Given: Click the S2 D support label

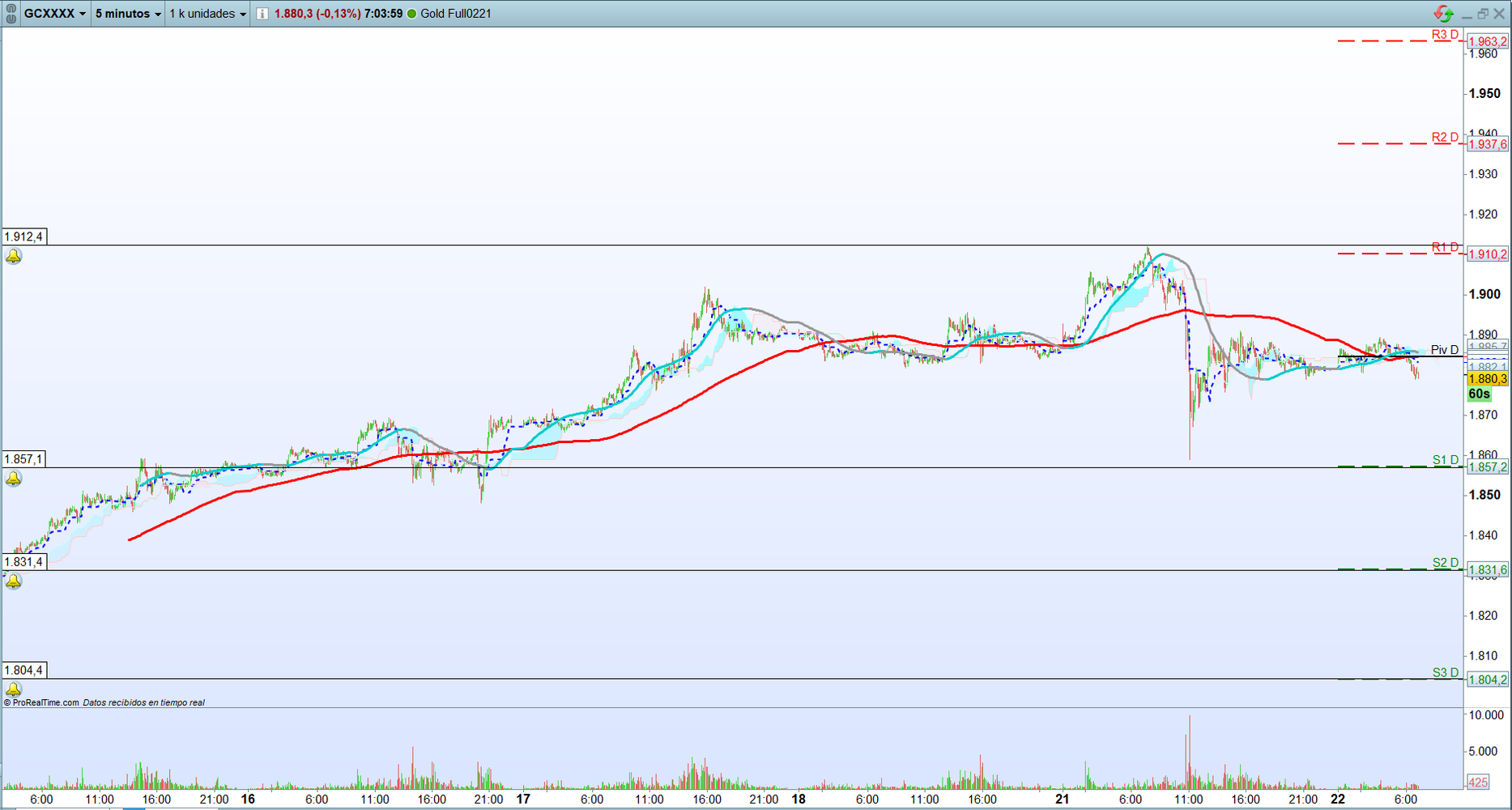Looking at the screenshot, I should pyautogui.click(x=1446, y=563).
